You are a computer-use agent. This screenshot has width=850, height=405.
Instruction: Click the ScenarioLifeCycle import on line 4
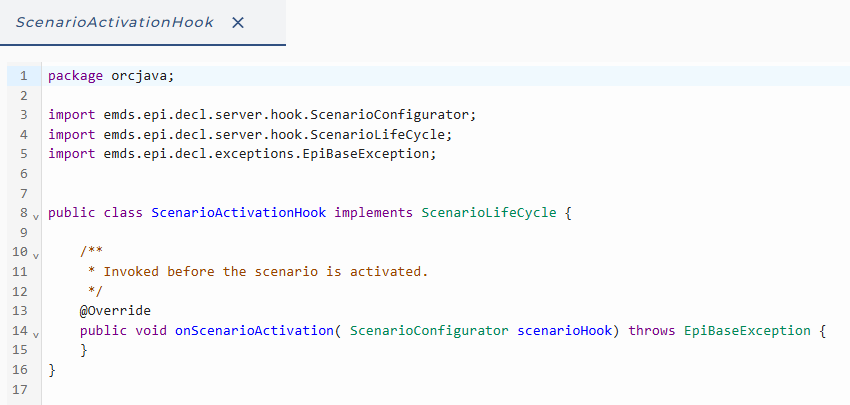pyautogui.click(x=250, y=134)
